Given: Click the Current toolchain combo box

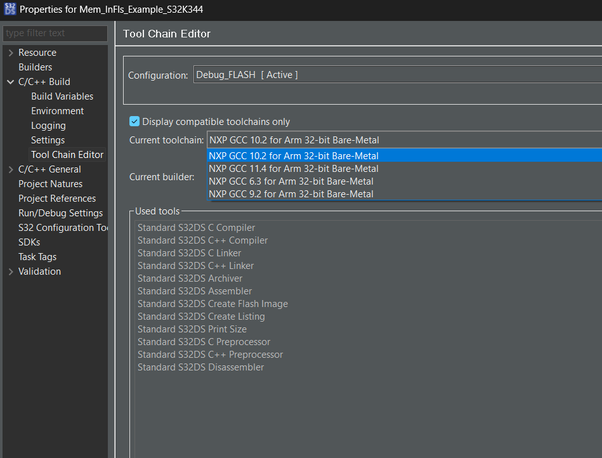Looking at the screenshot, I should [x=404, y=140].
